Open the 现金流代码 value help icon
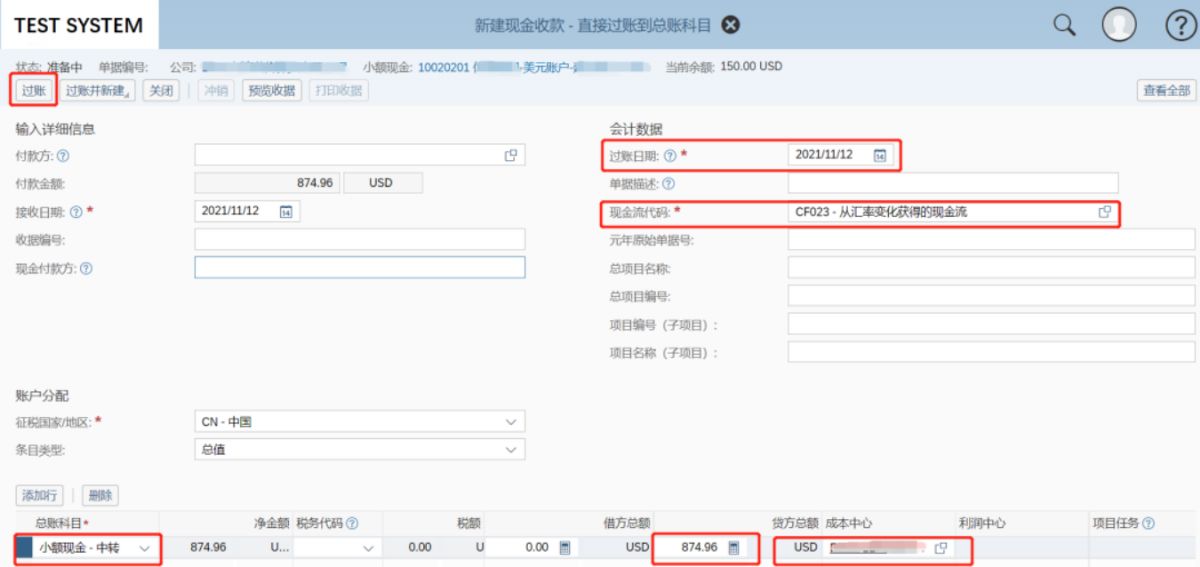 [x=1105, y=211]
